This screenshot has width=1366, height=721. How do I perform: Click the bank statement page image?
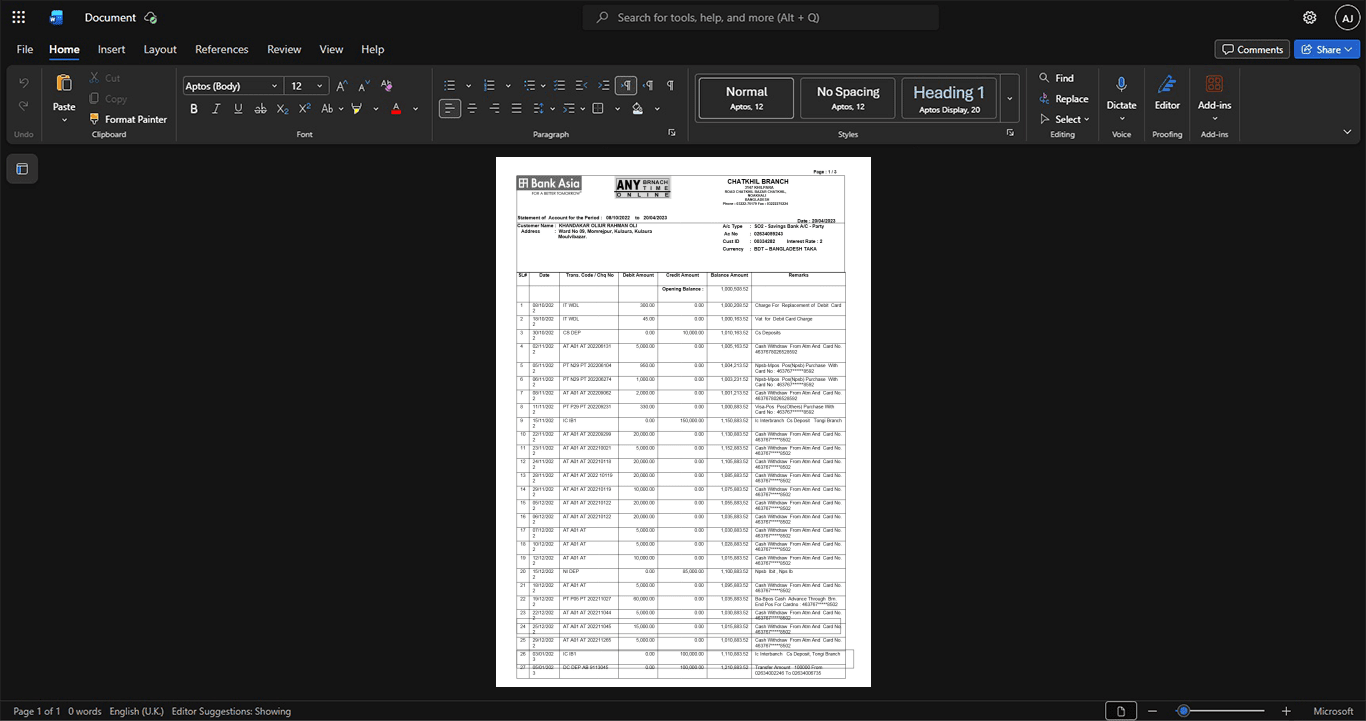(683, 422)
